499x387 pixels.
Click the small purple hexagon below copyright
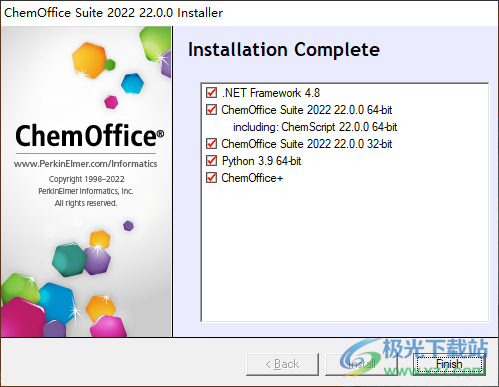coord(128,226)
